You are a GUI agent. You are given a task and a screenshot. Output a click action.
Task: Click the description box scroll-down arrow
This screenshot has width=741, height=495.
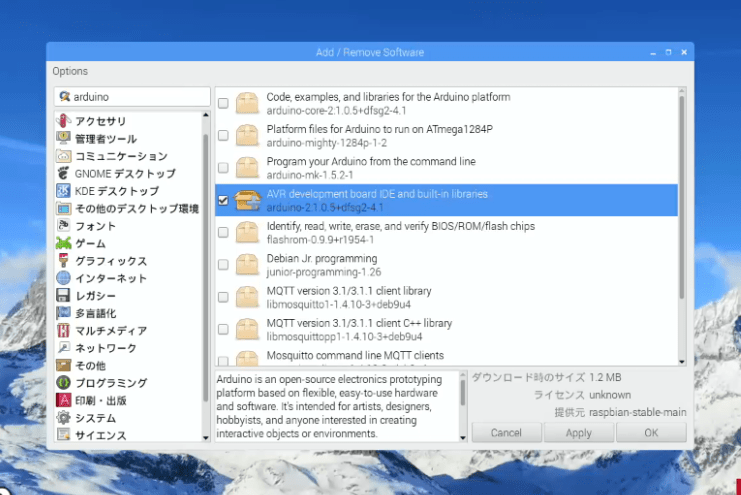[x=463, y=438]
